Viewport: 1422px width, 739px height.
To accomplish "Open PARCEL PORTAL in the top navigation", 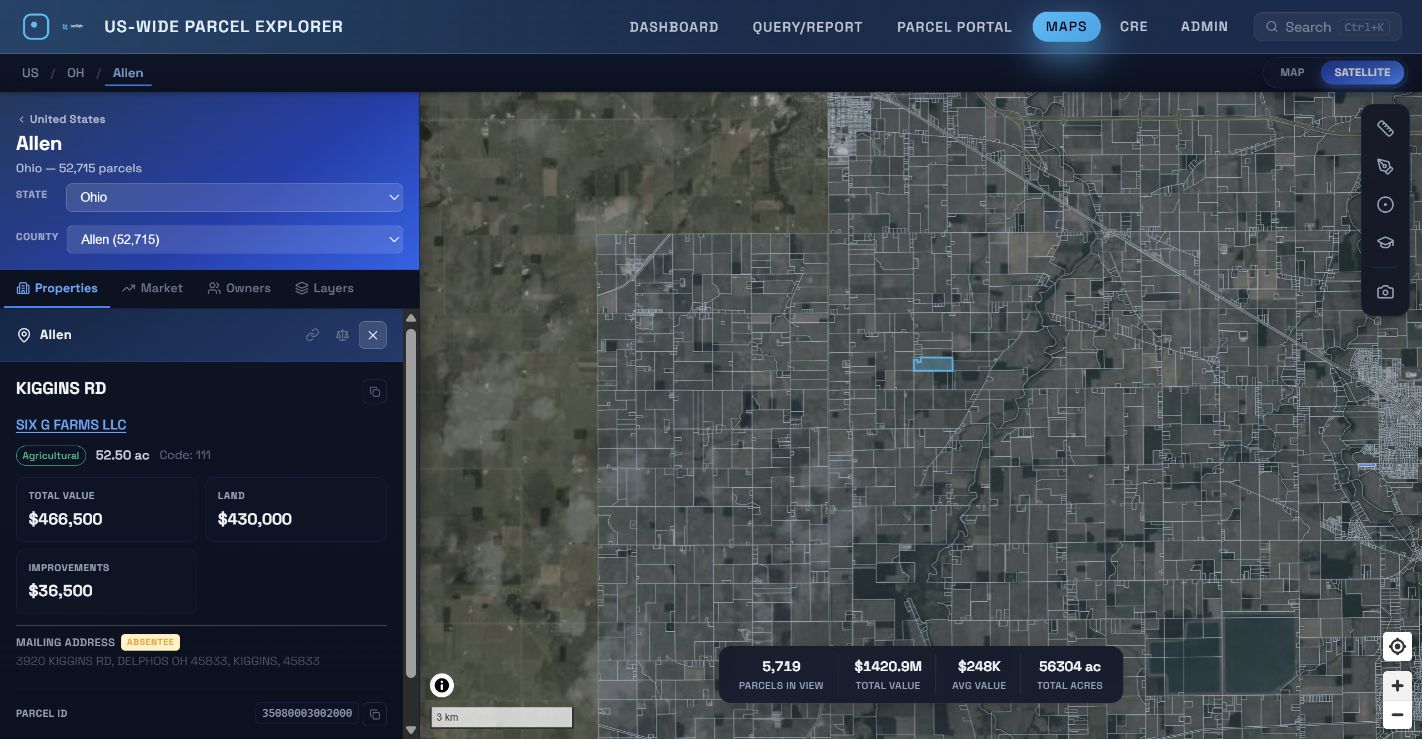I will coord(954,27).
